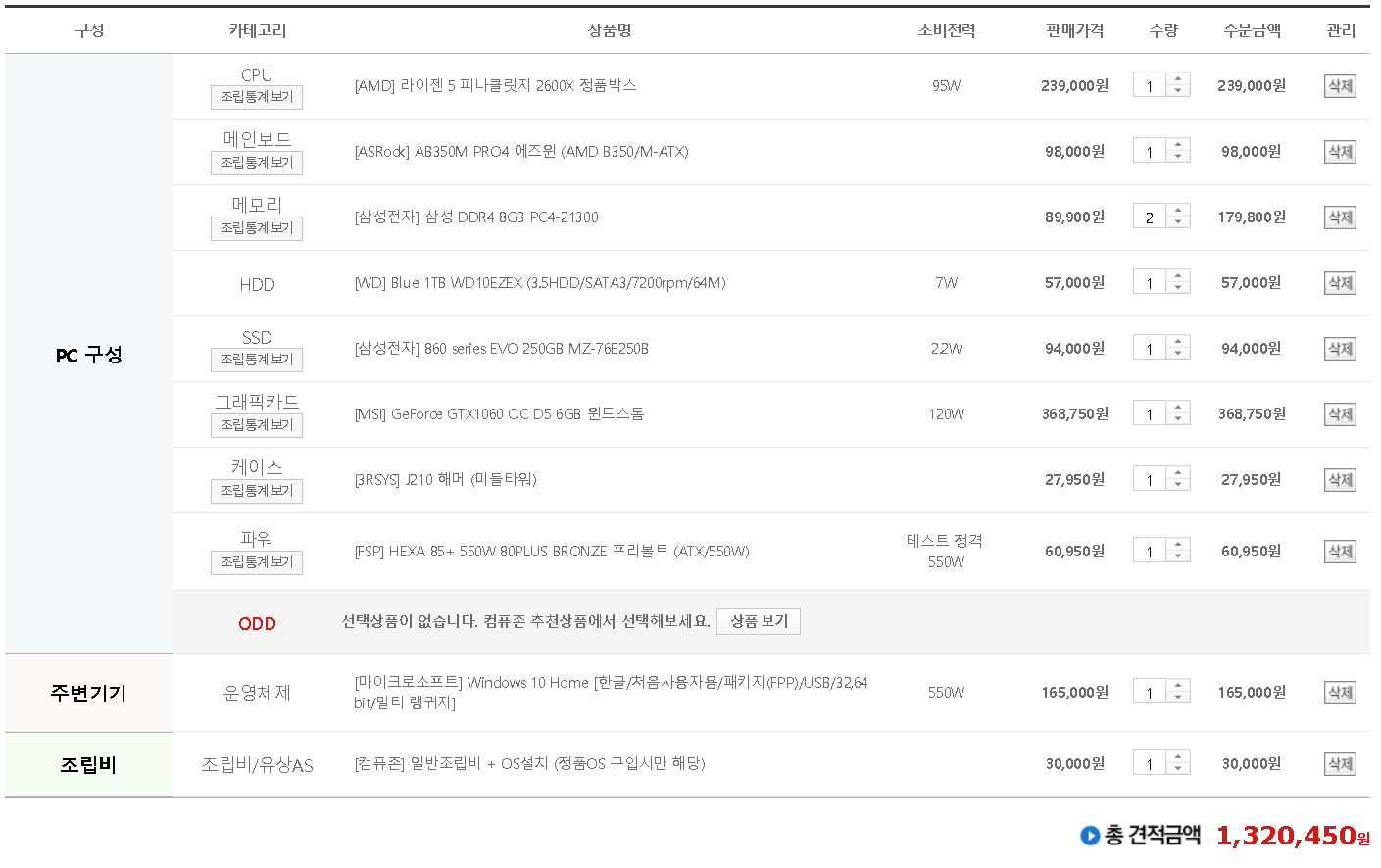Delete the Windows 10 Home row
The height and width of the screenshot is (868, 1381).
[1340, 693]
